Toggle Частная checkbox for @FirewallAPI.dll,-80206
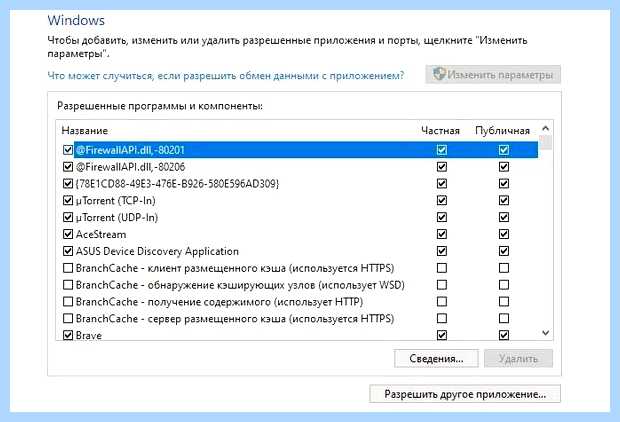The height and width of the screenshot is (422, 620). tap(442, 167)
